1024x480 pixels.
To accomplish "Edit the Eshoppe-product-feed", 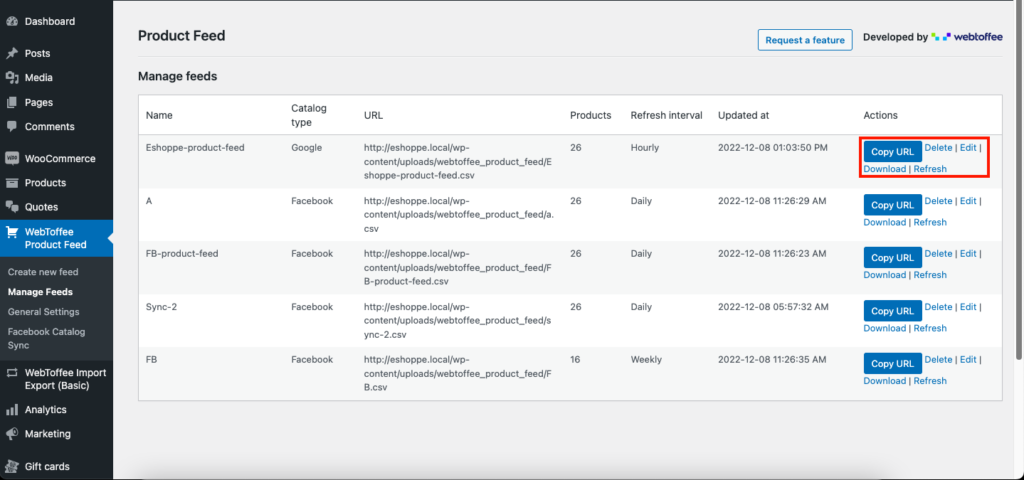I will point(968,148).
